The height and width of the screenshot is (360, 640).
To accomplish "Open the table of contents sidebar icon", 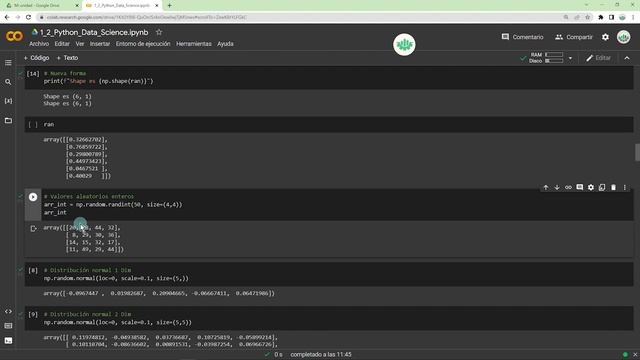I will (8, 63).
